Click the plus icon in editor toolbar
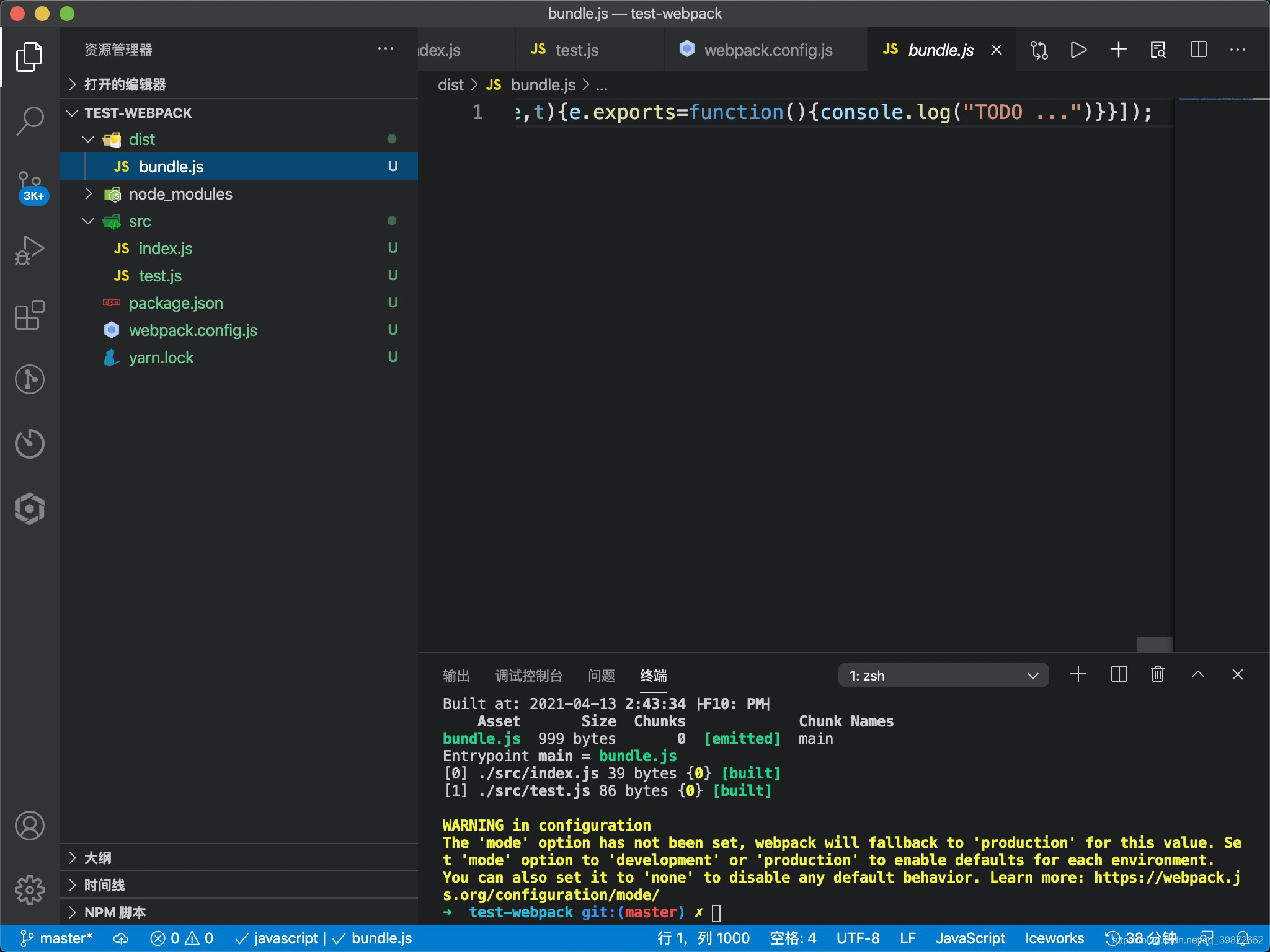 (x=1119, y=50)
